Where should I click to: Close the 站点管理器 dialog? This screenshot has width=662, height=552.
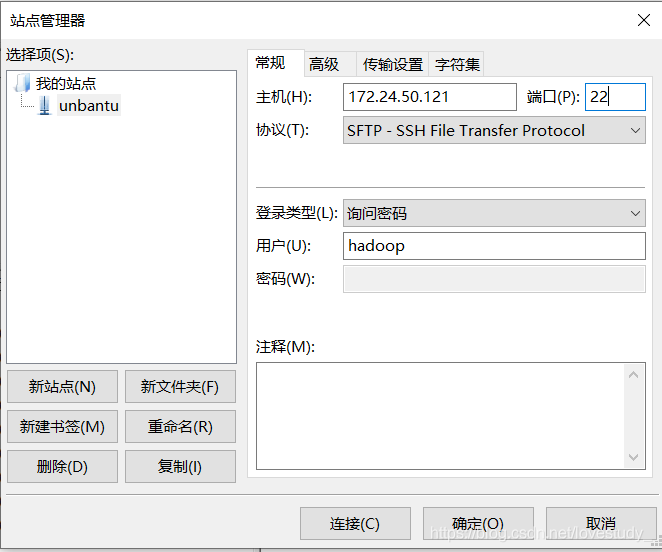644,20
